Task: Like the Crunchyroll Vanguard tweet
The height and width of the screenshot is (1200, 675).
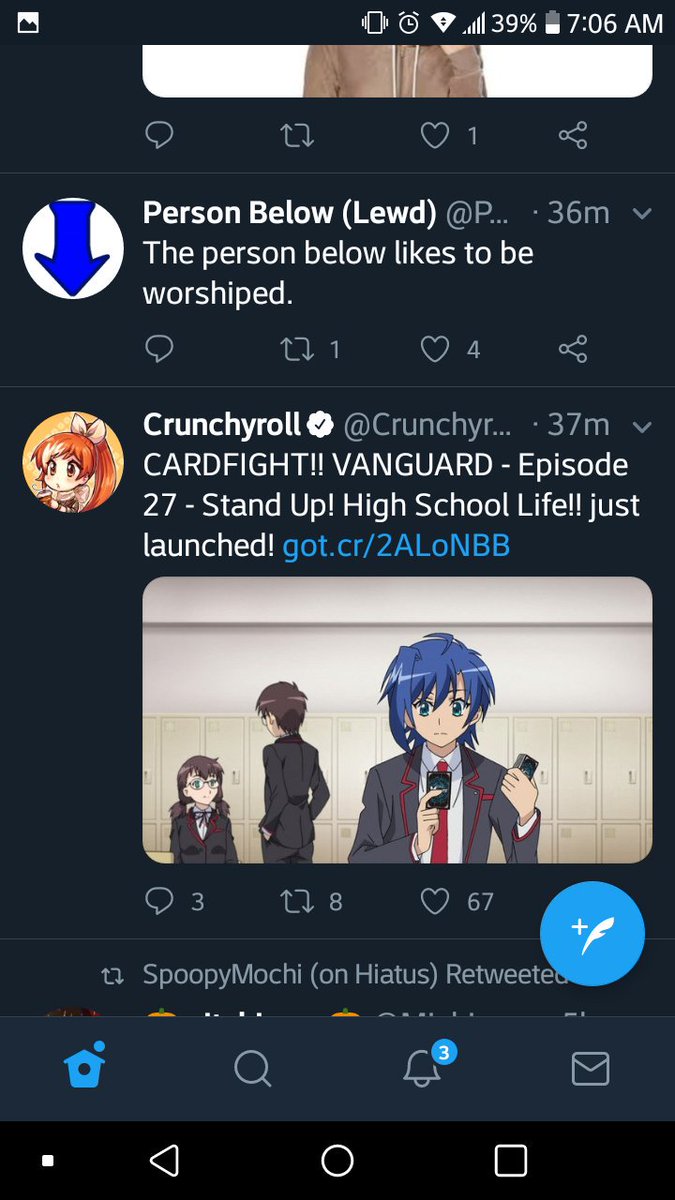Action: (434, 901)
